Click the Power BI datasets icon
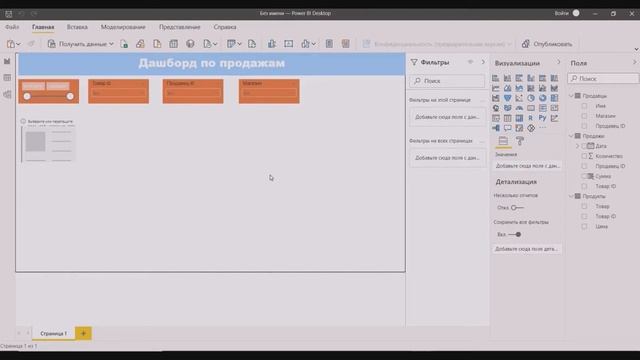This screenshot has height=360, width=640. click(140, 44)
